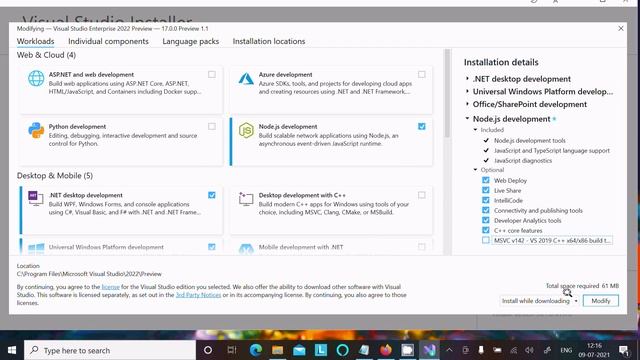Uncheck C++ core features option
640x360 pixels.
tap(486, 230)
